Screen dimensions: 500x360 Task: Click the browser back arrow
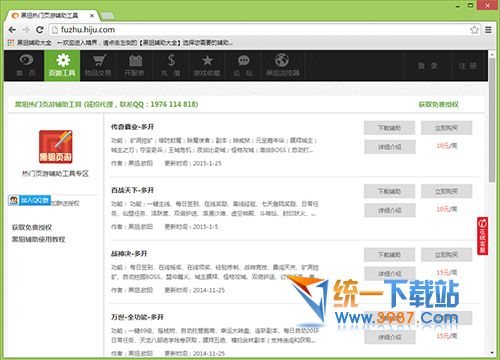point(12,30)
